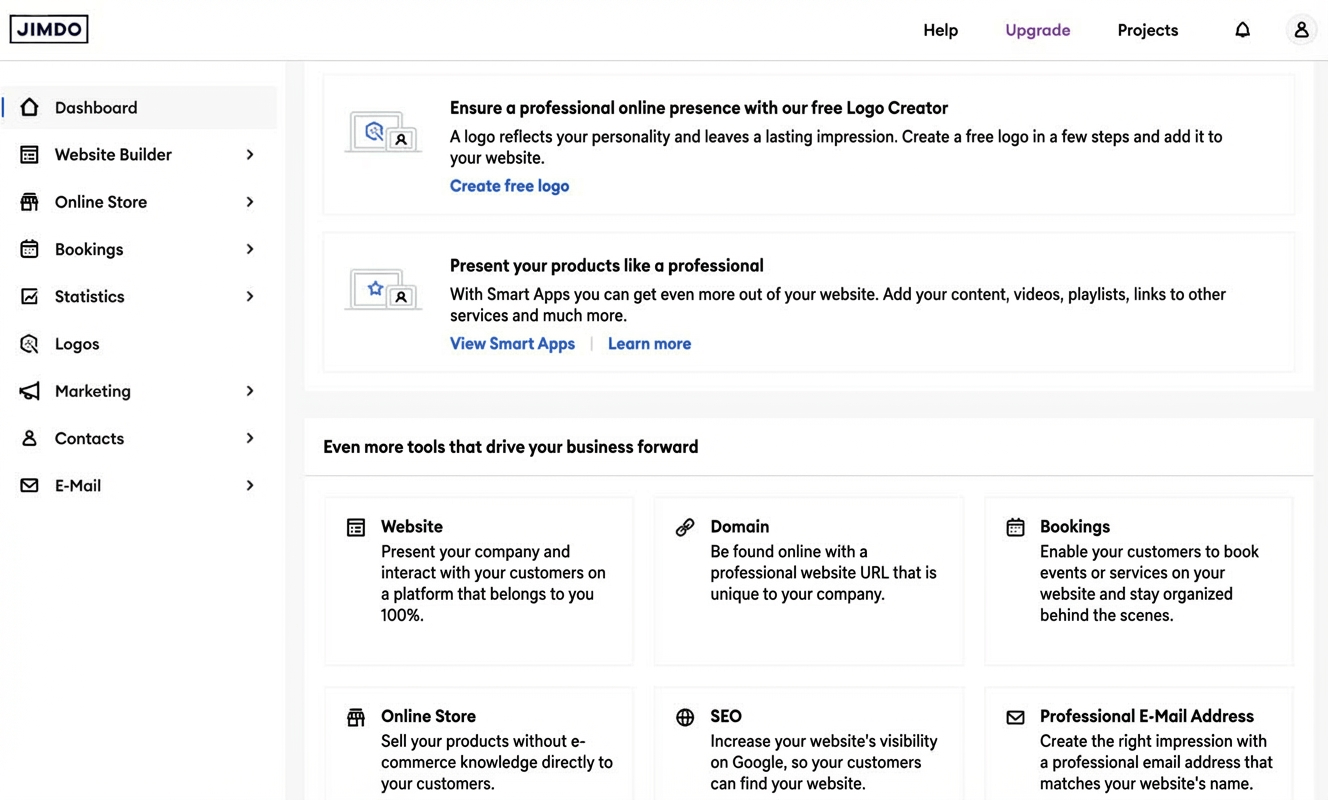Click the Marketing megaphone icon
Viewport: 1328px width, 800px height.
coord(30,391)
